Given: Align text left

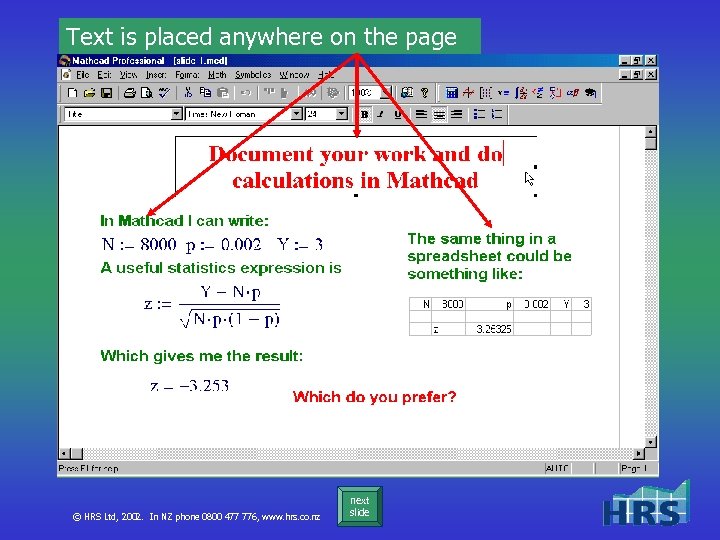Looking at the screenshot, I should tap(421, 114).
